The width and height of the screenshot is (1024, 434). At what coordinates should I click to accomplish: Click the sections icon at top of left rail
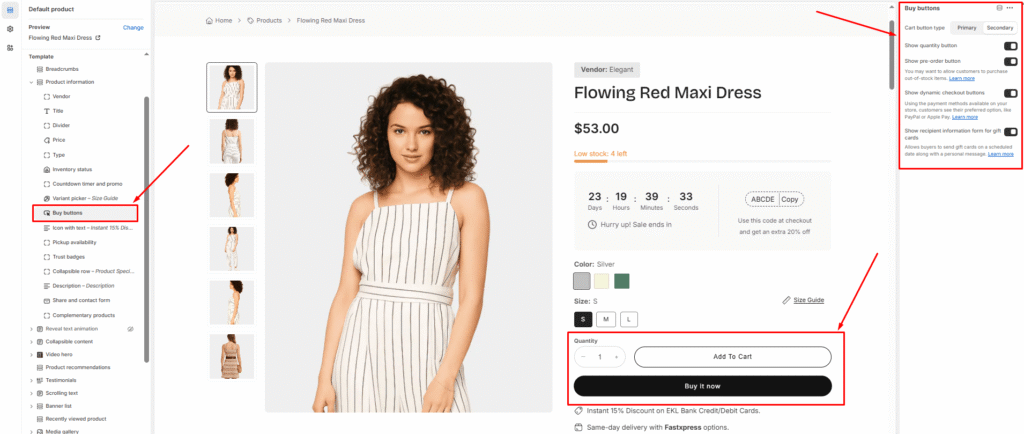tap(9, 10)
